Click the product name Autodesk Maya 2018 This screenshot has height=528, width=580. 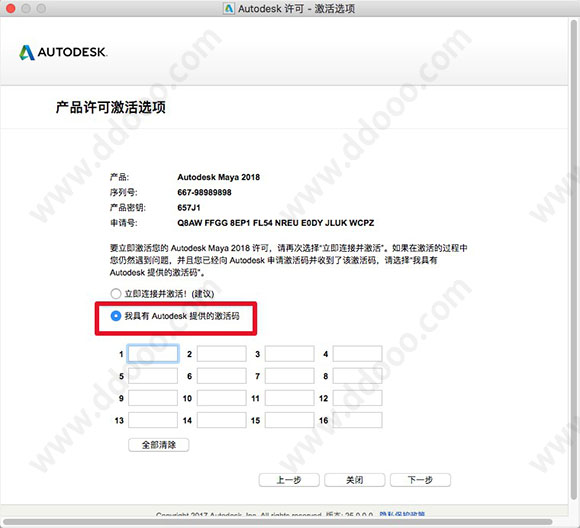[218, 177]
